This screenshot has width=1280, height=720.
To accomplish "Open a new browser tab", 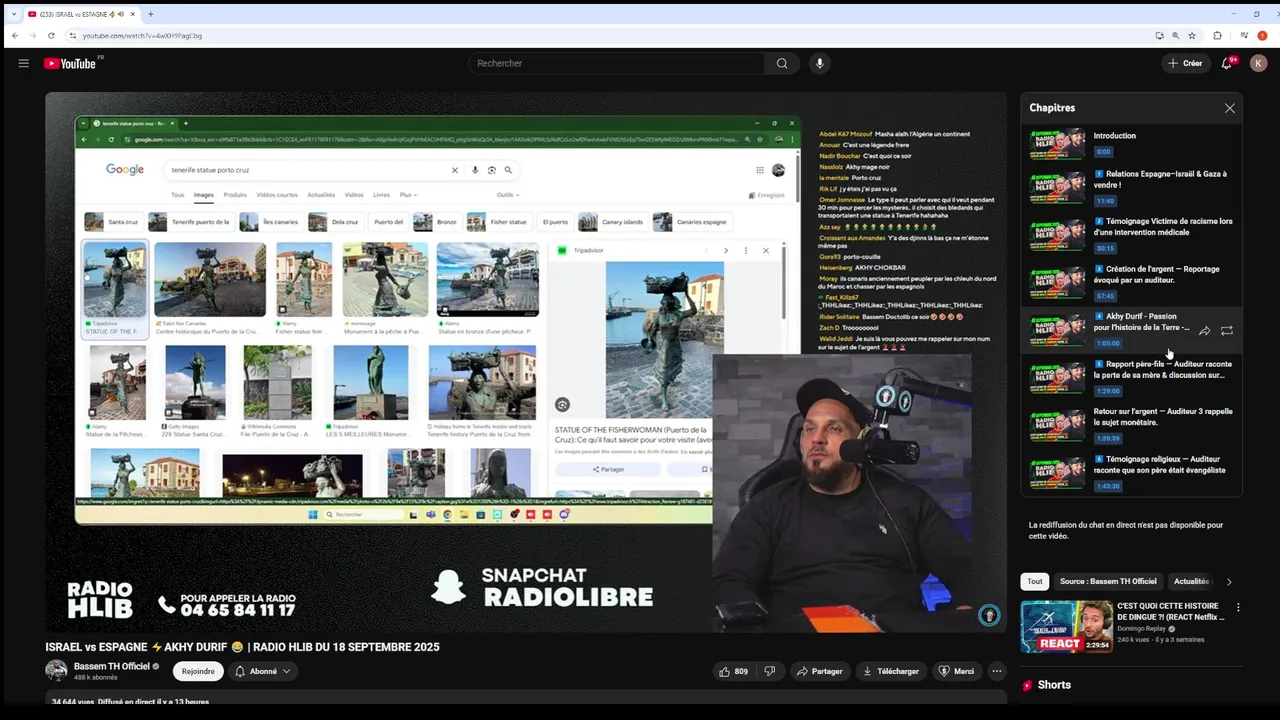I will [151, 14].
